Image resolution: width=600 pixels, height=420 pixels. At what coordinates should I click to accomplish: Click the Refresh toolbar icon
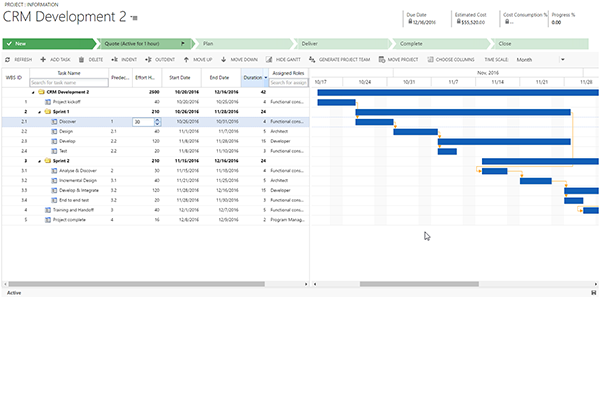pos(8,60)
